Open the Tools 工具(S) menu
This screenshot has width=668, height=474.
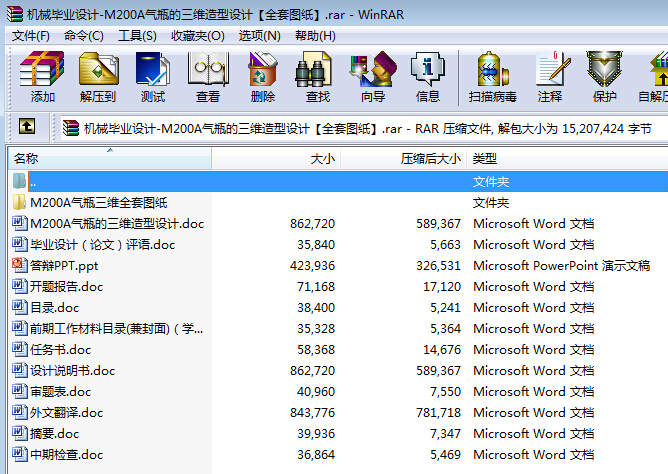[x=137, y=36]
